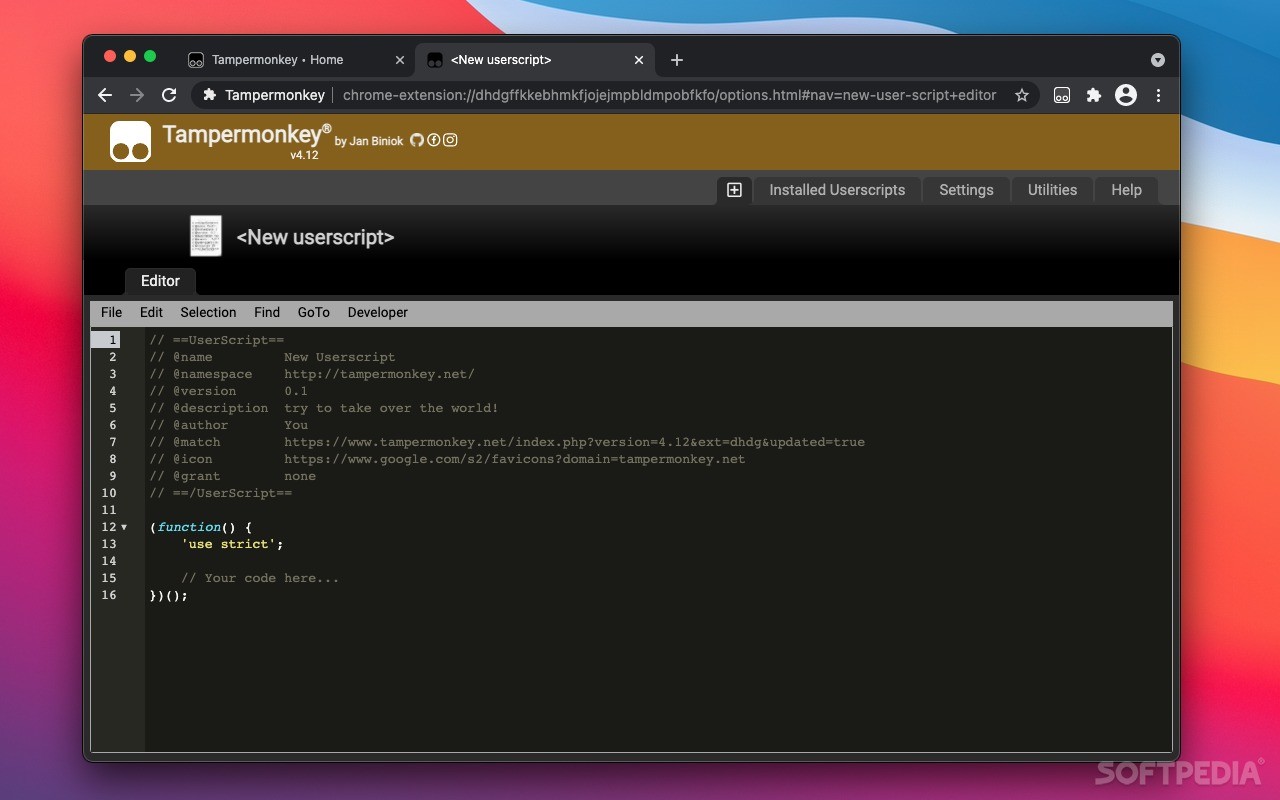Close the Tampermonkey Home tab
This screenshot has height=800, width=1280.
tap(400, 60)
